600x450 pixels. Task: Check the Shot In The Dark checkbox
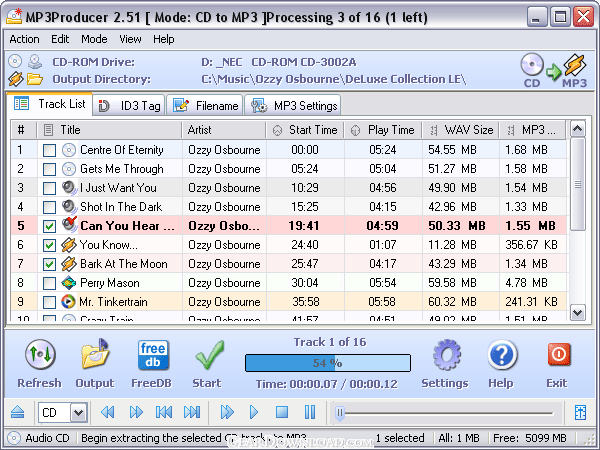point(49,207)
